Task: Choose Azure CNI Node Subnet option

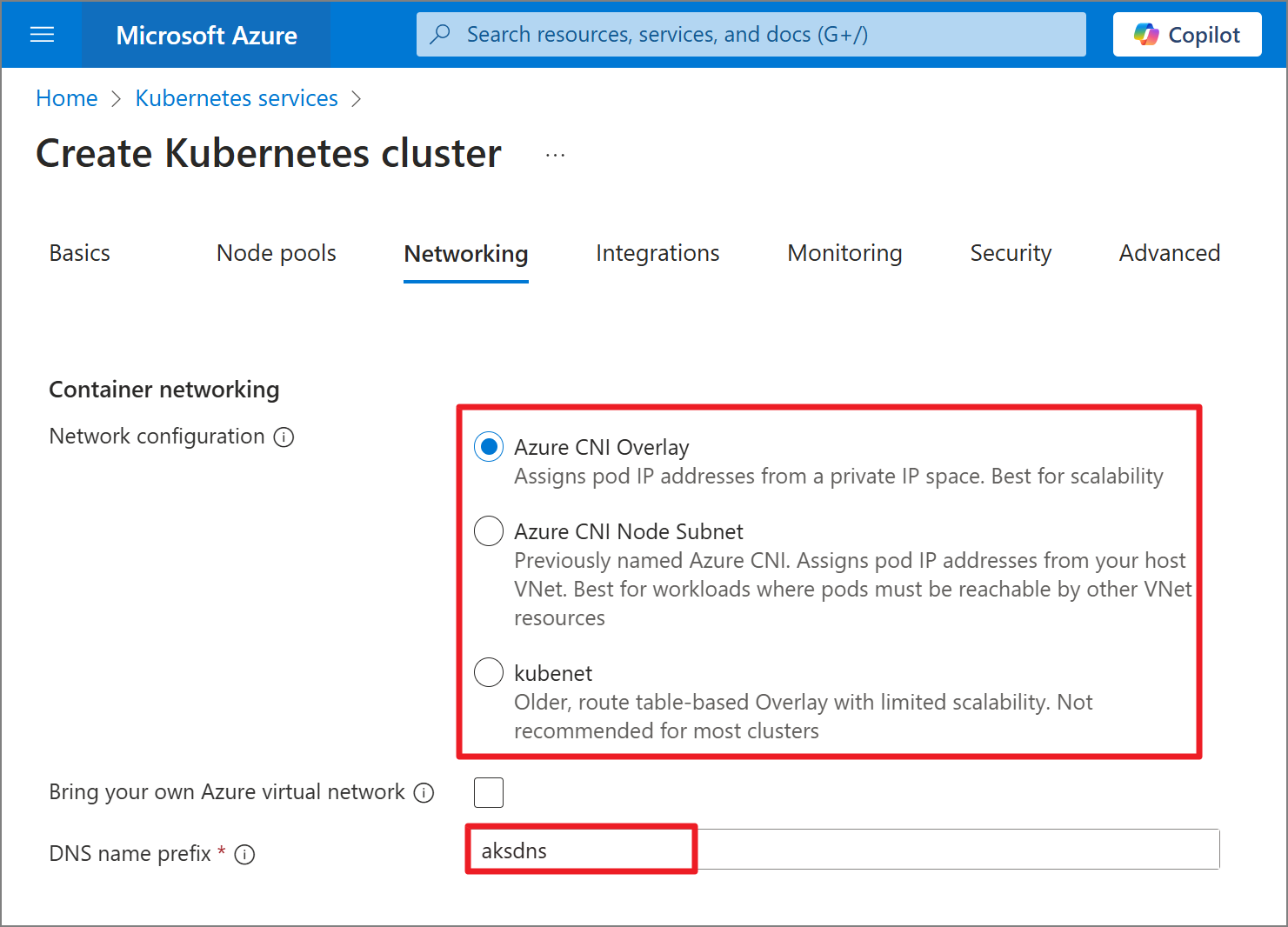Action: pos(489,530)
